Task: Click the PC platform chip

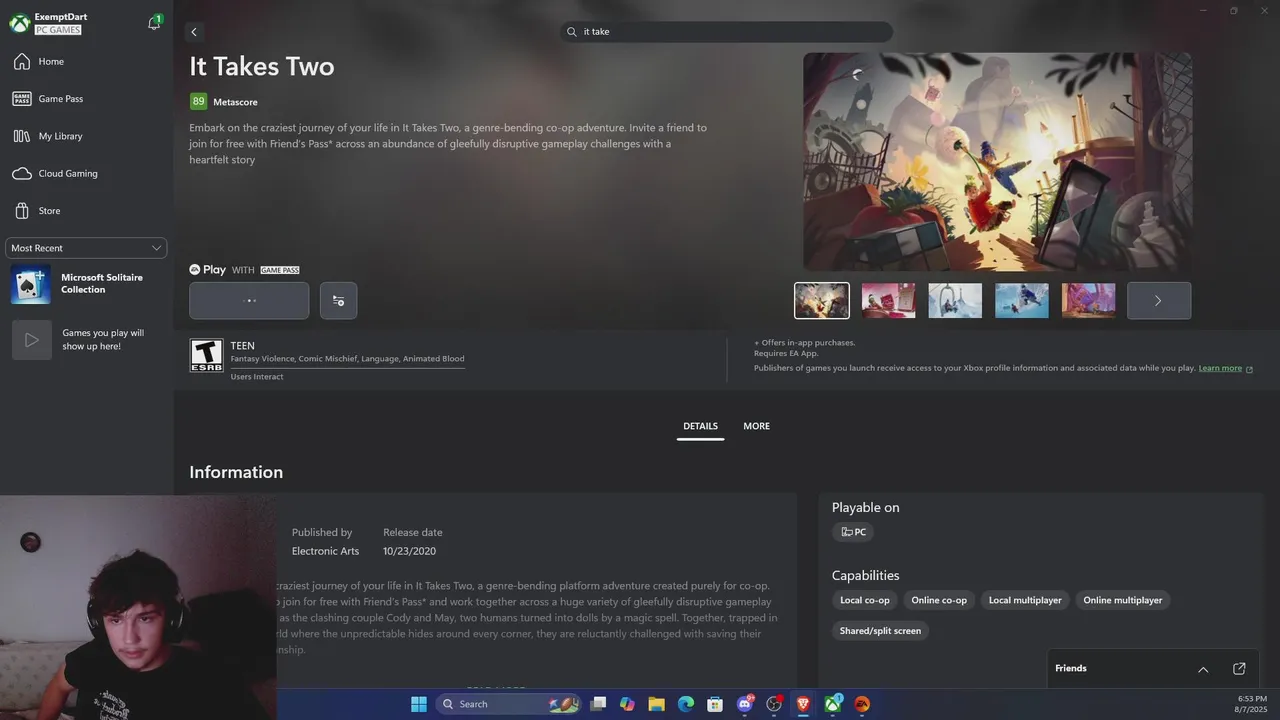Action: click(x=853, y=532)
